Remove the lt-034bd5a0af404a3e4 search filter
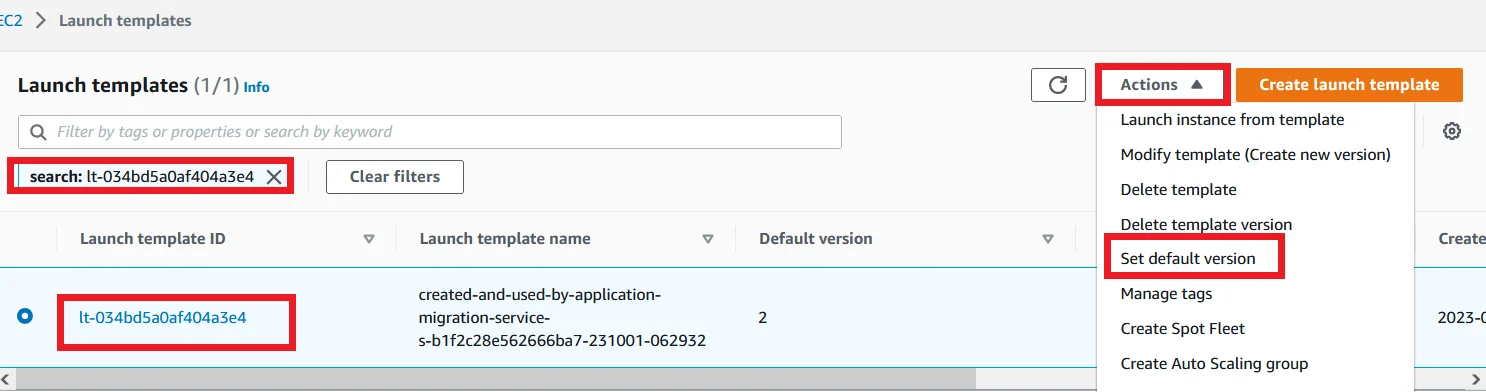This screenshot has height=392, width=1486. point(274,176)
